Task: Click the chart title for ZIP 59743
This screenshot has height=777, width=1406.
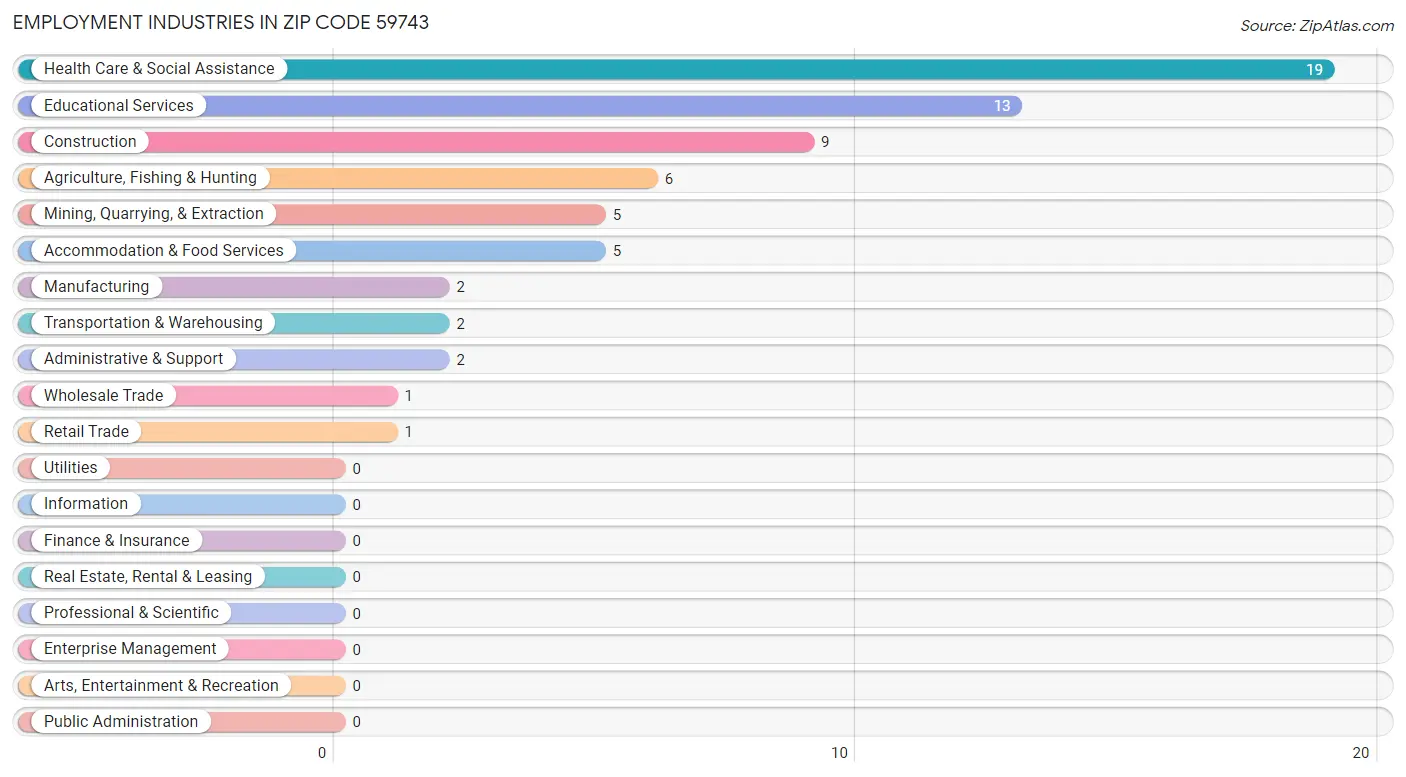Action: click(221, 22)
